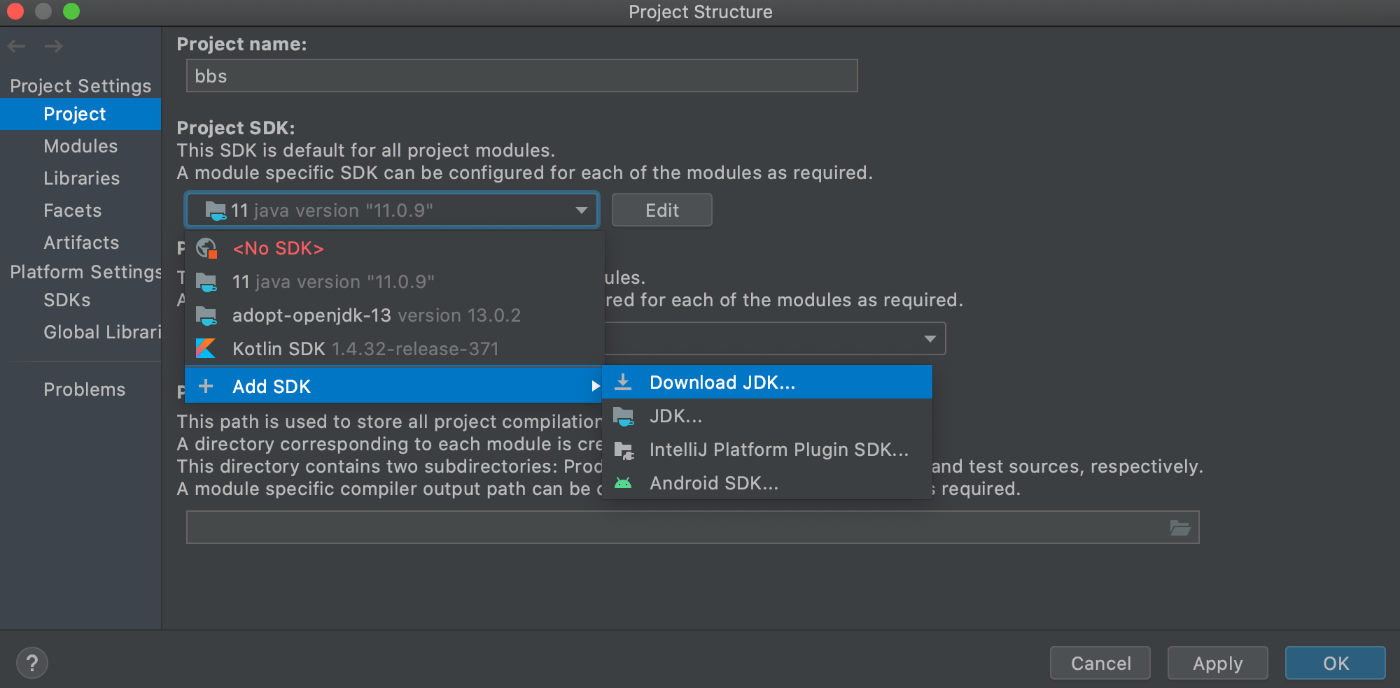The width and height of the screenshot is (1400, 688).
Task: Select Project in the sidebar
Action: click(80, 114)
